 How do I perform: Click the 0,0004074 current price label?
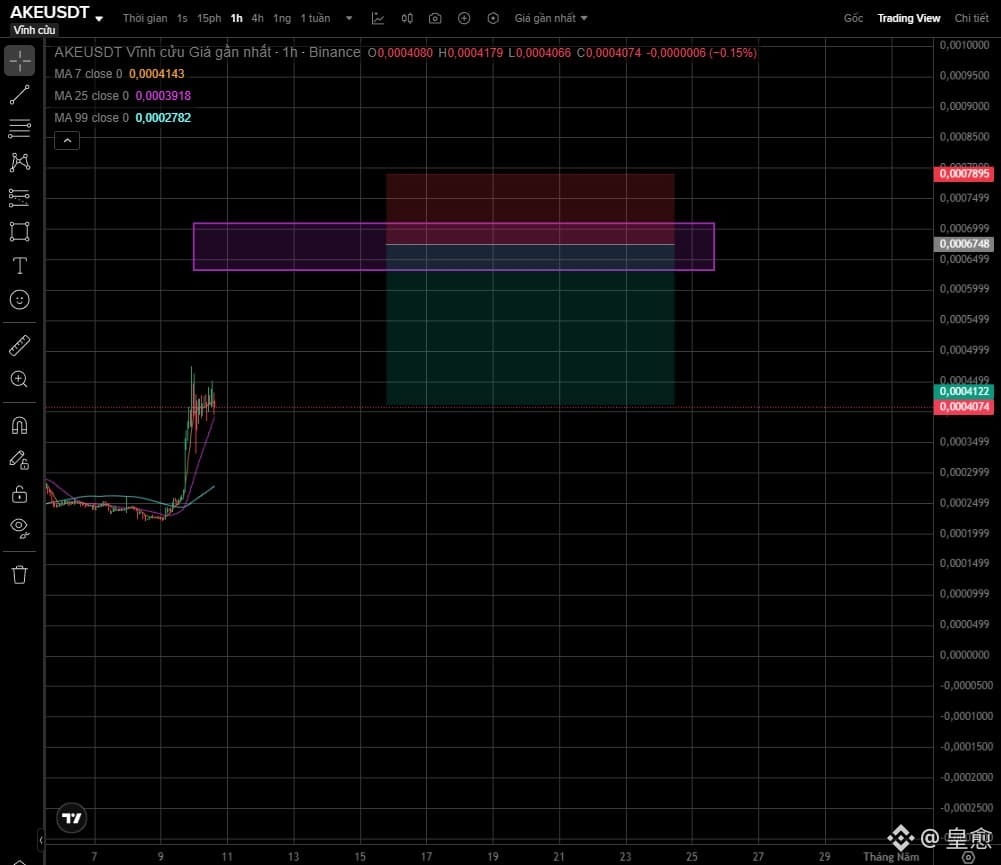point(964,407)
